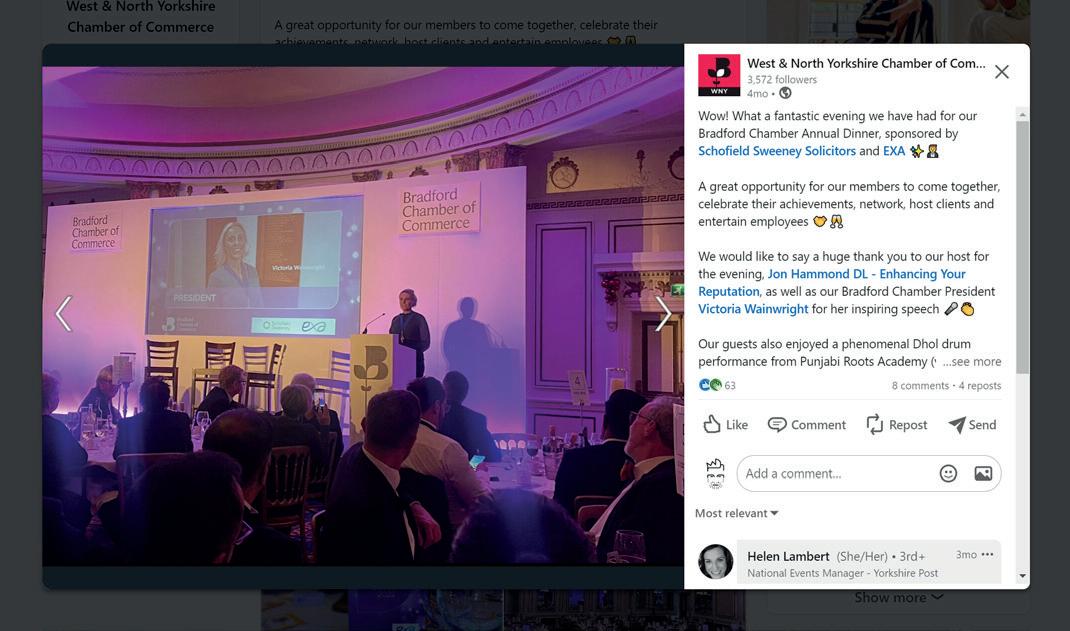Open the EXA company link

(x=894, y=151)
